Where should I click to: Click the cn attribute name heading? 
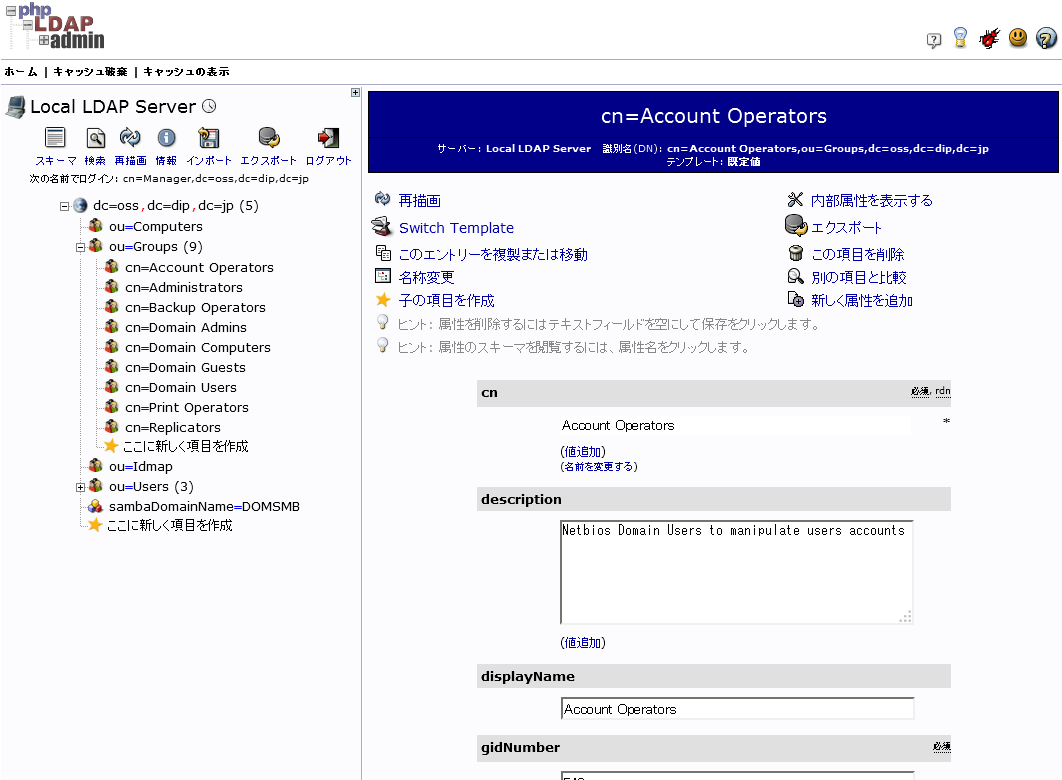pyautogui.click(x=489, y=393)
